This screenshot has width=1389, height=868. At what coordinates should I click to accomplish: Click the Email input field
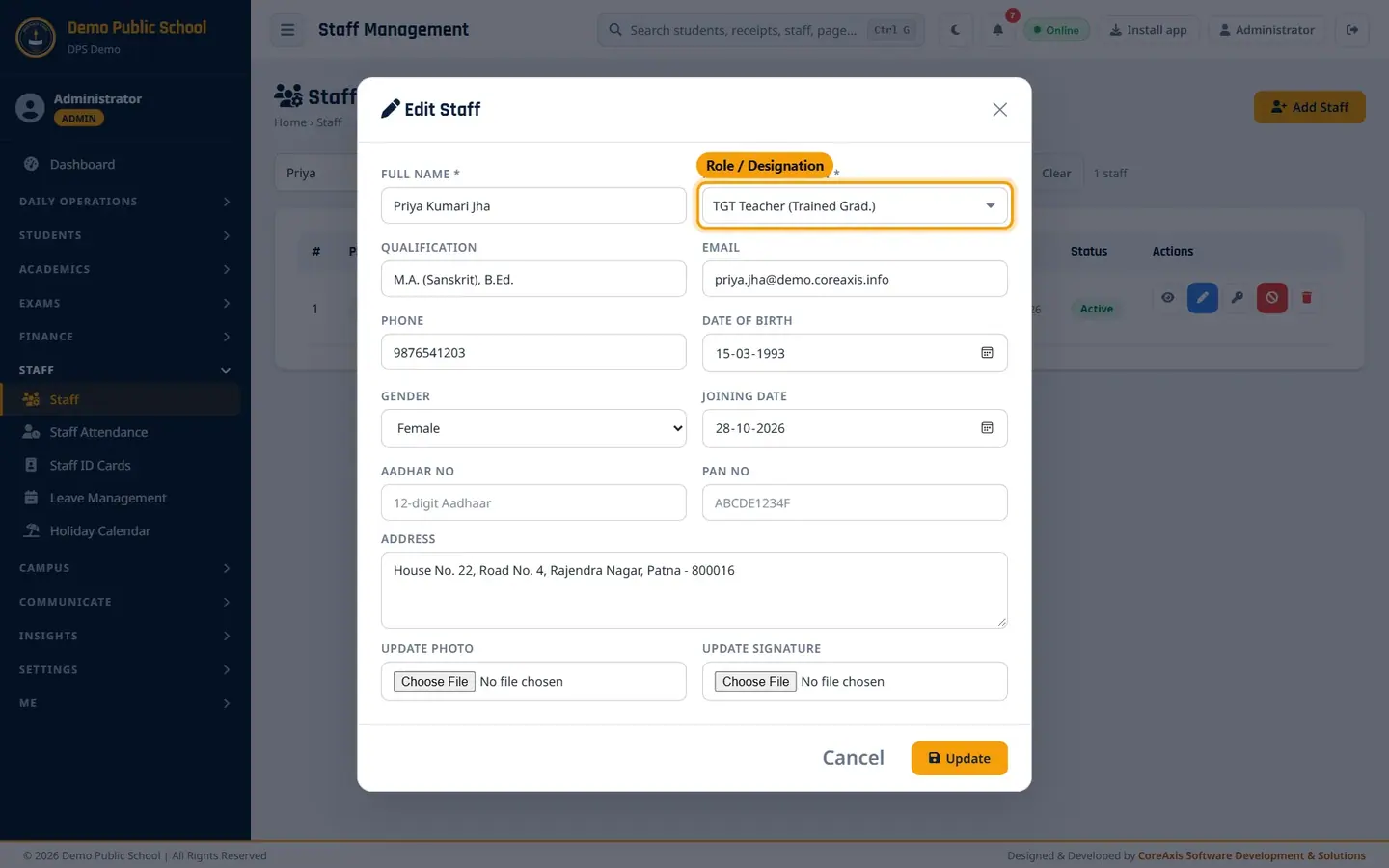(x=855, y=279)
